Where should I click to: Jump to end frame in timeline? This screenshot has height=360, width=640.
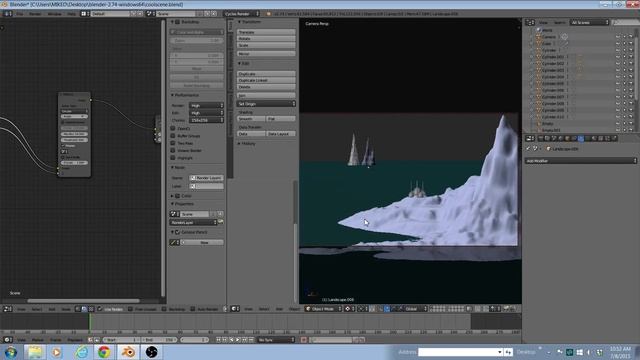click(251, 340)
